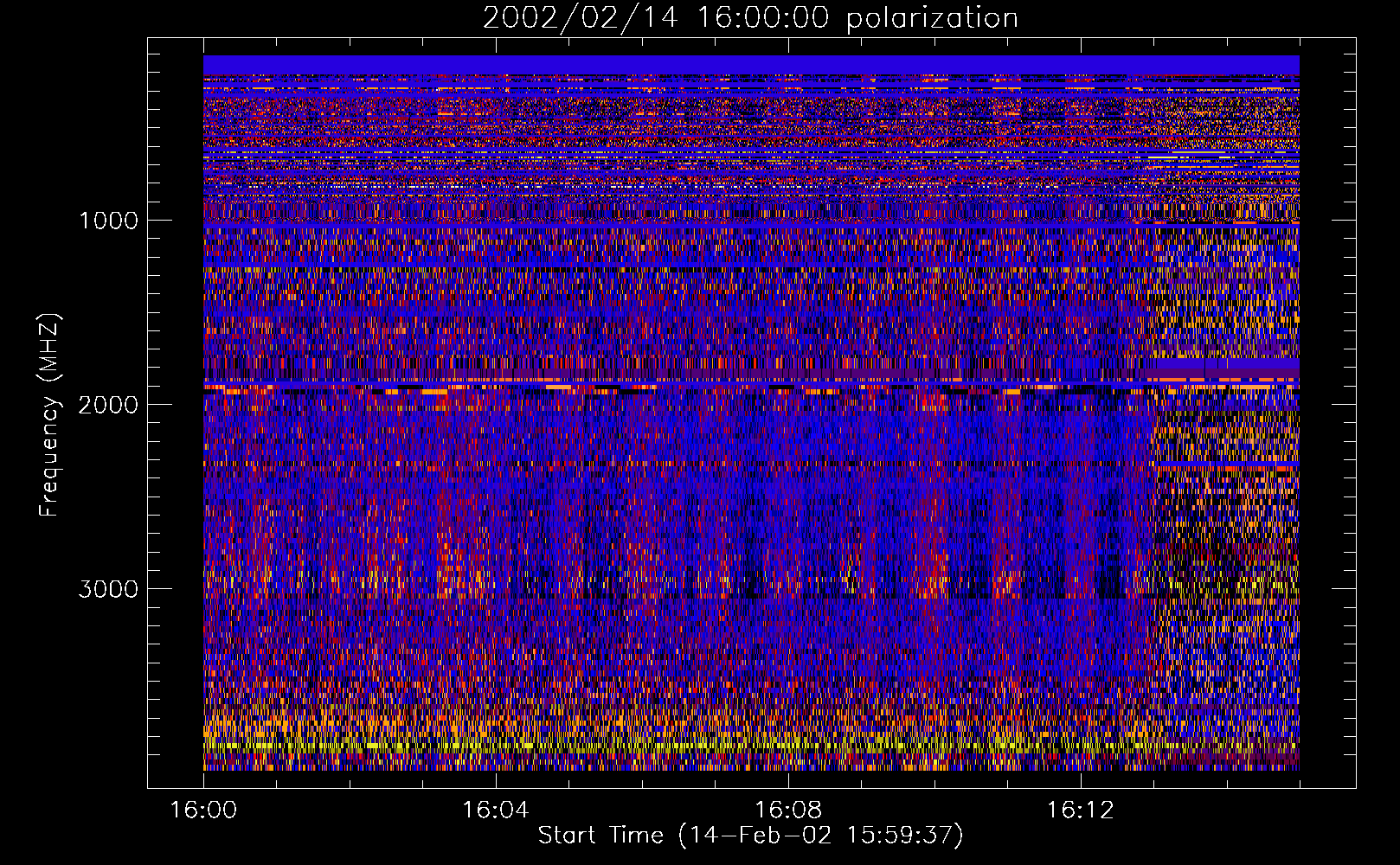Click the '2000' frequency axis label
The width and height of the screenshot is (1400, 865).
click(108, 405)
